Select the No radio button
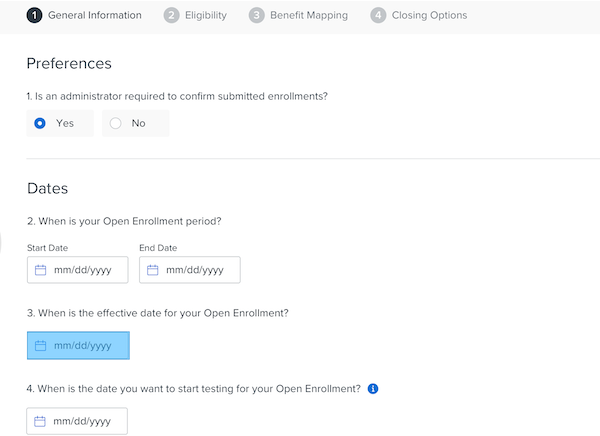600x436 pixels. click(x=116, y=123)
